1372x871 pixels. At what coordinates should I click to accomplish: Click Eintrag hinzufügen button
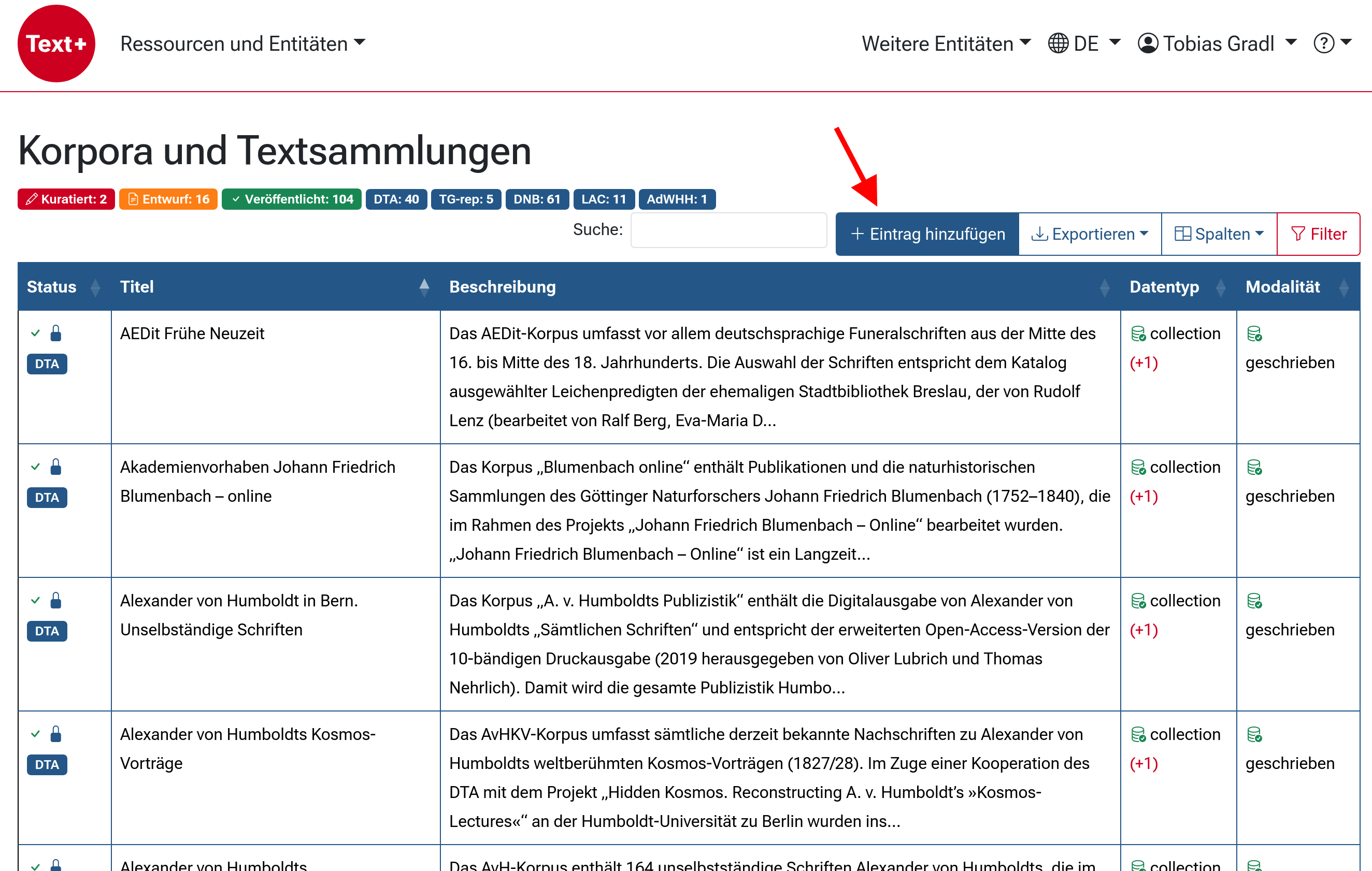pyautogui.click(x=927, y=234)
